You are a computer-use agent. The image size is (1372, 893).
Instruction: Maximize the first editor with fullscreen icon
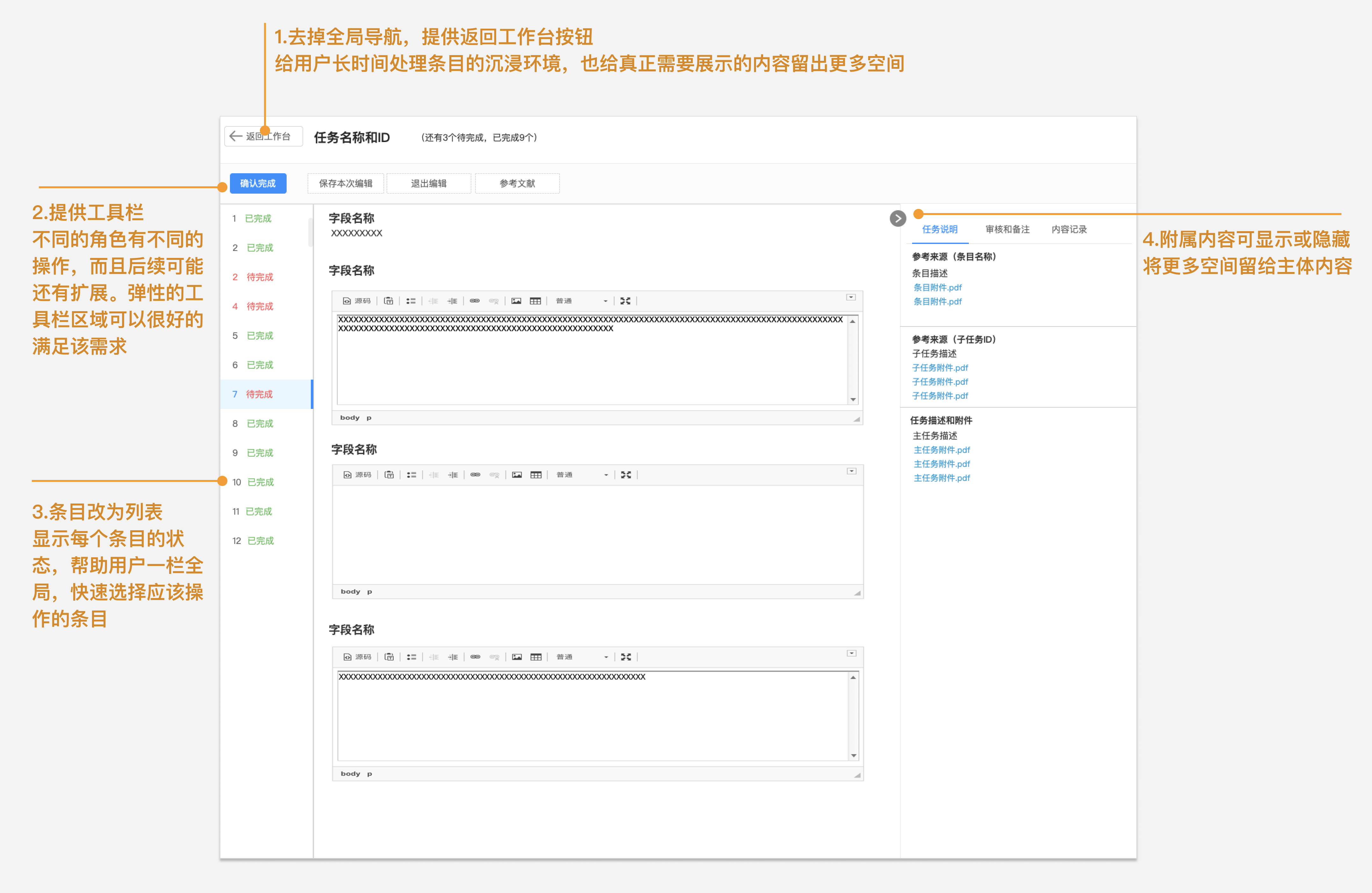click(625, 301)
